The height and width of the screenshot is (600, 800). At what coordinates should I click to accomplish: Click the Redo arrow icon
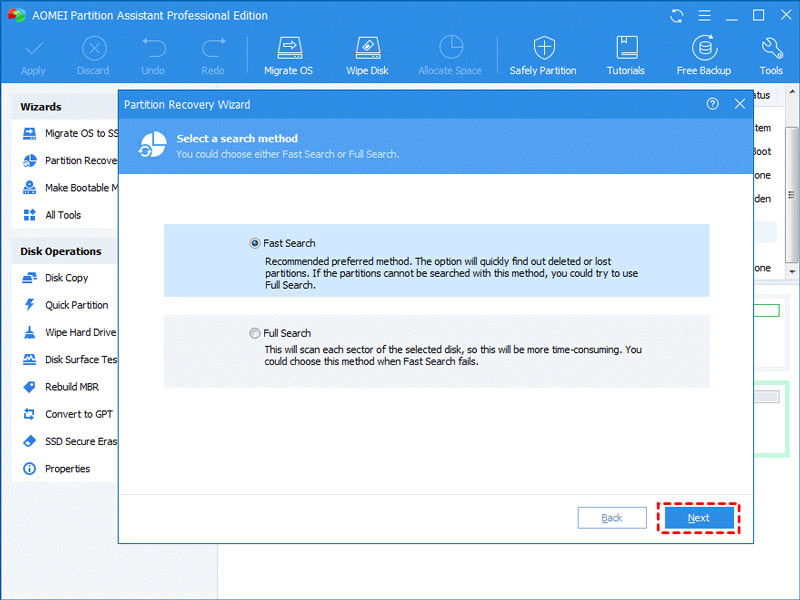[x=213, y=48]
